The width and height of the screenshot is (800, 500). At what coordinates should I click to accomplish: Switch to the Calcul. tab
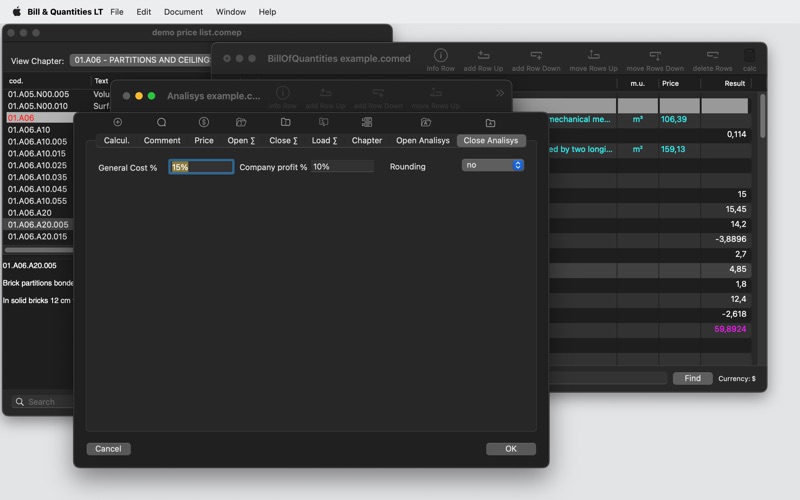click(117, 140)
